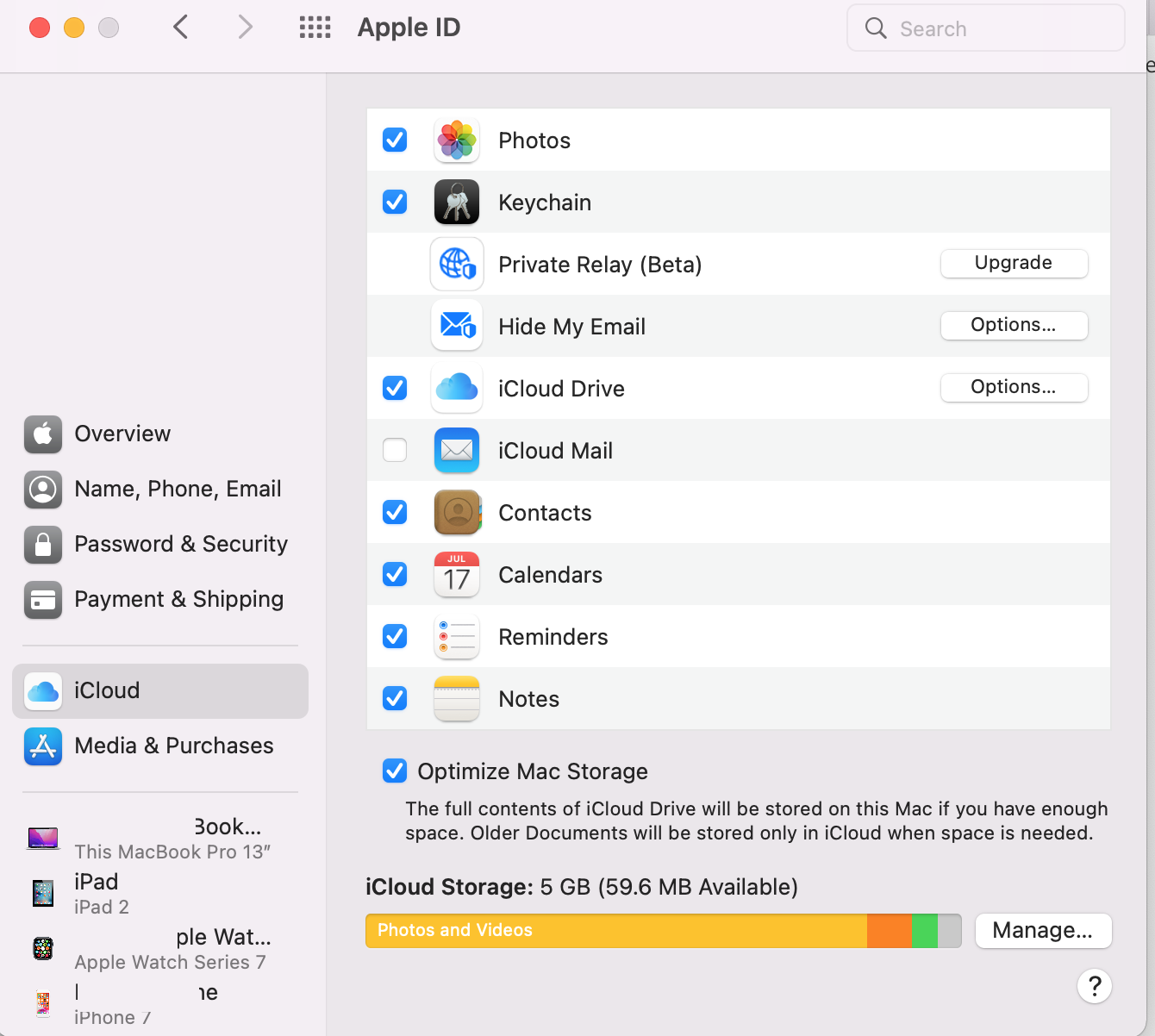
Task: Click the iPad 2 device icon
Action: [43, 894]
